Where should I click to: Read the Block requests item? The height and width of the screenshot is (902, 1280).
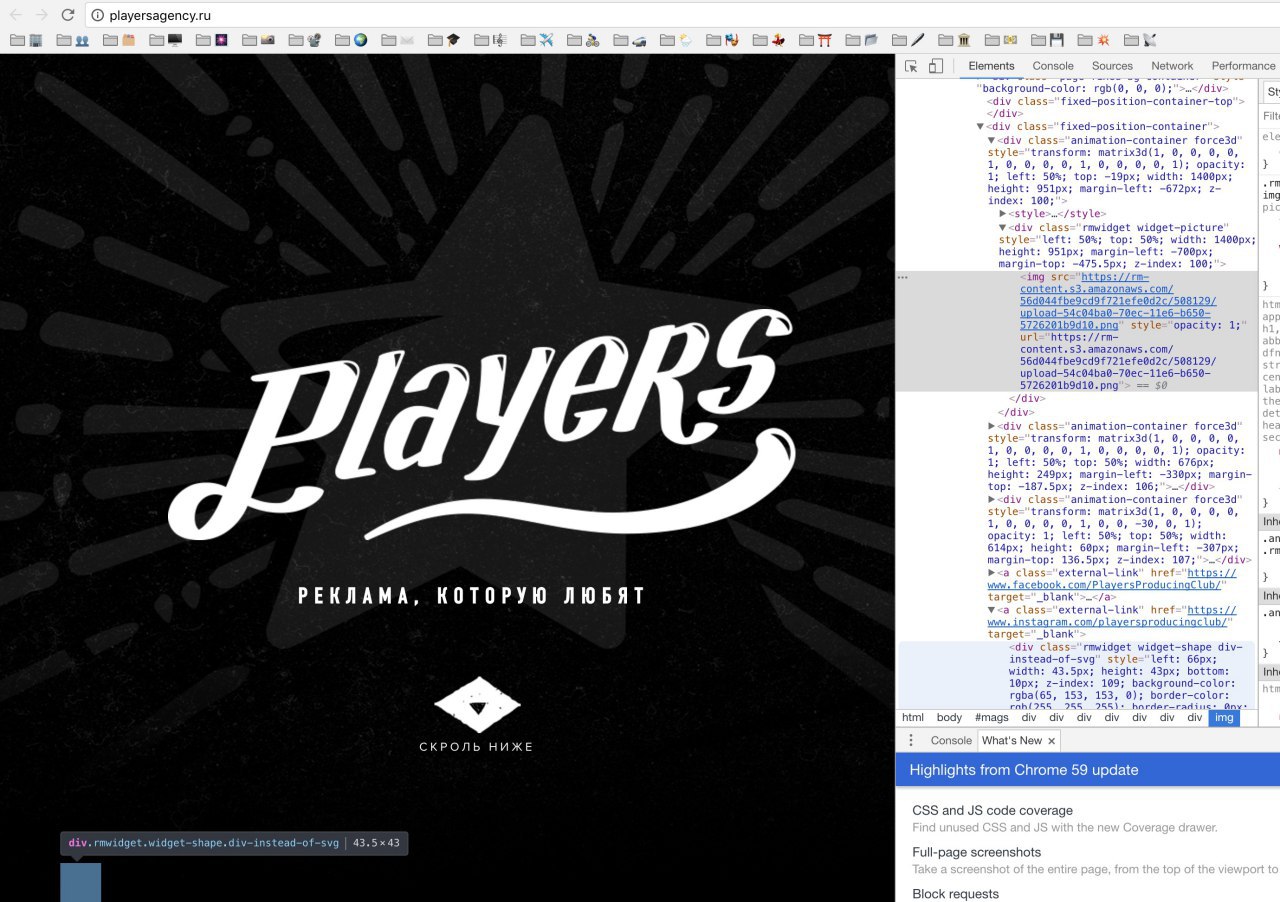coord(955,894)
